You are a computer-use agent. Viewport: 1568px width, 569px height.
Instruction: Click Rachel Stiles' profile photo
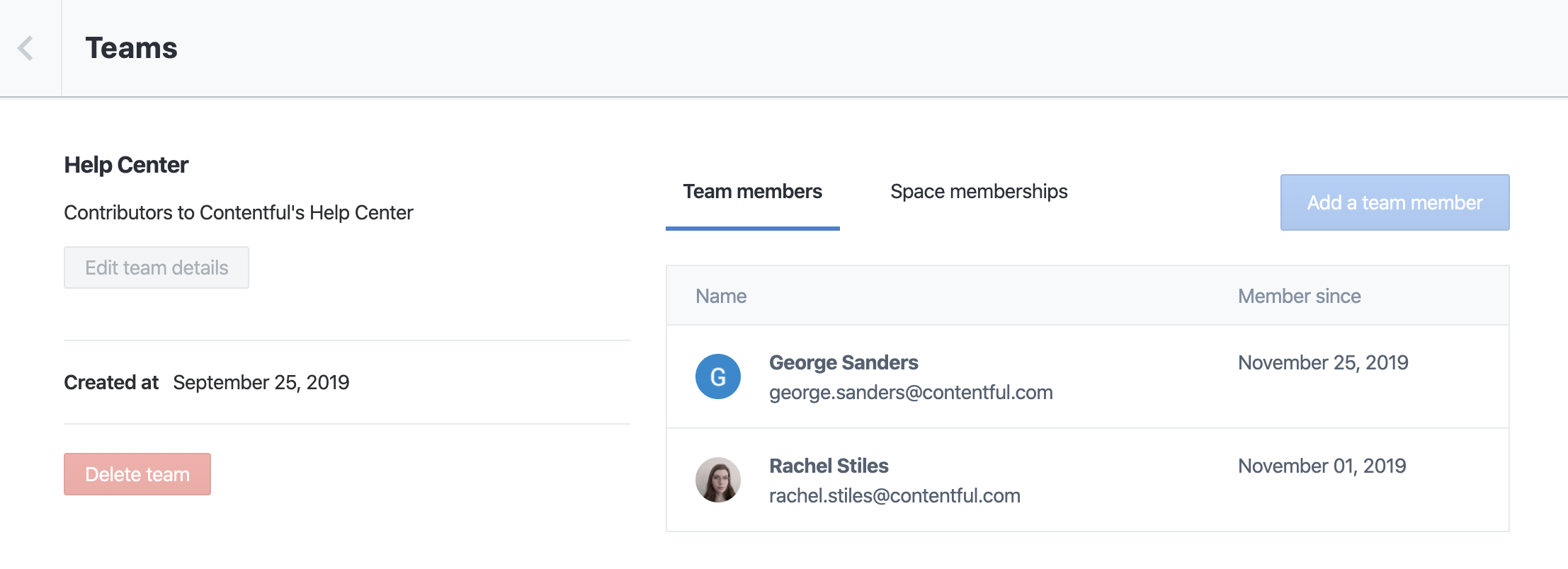click(717, 480)
